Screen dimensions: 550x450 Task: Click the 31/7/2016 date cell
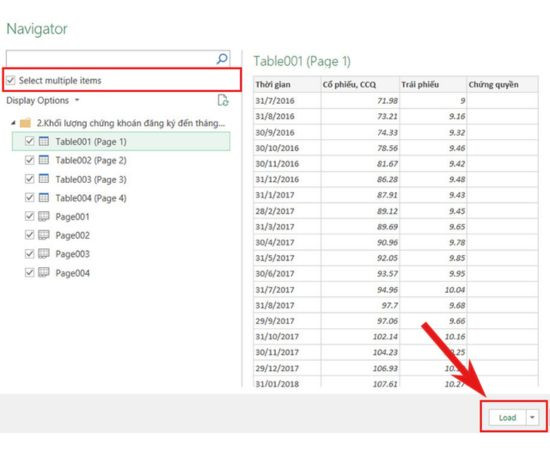click(x=287, y=101)
